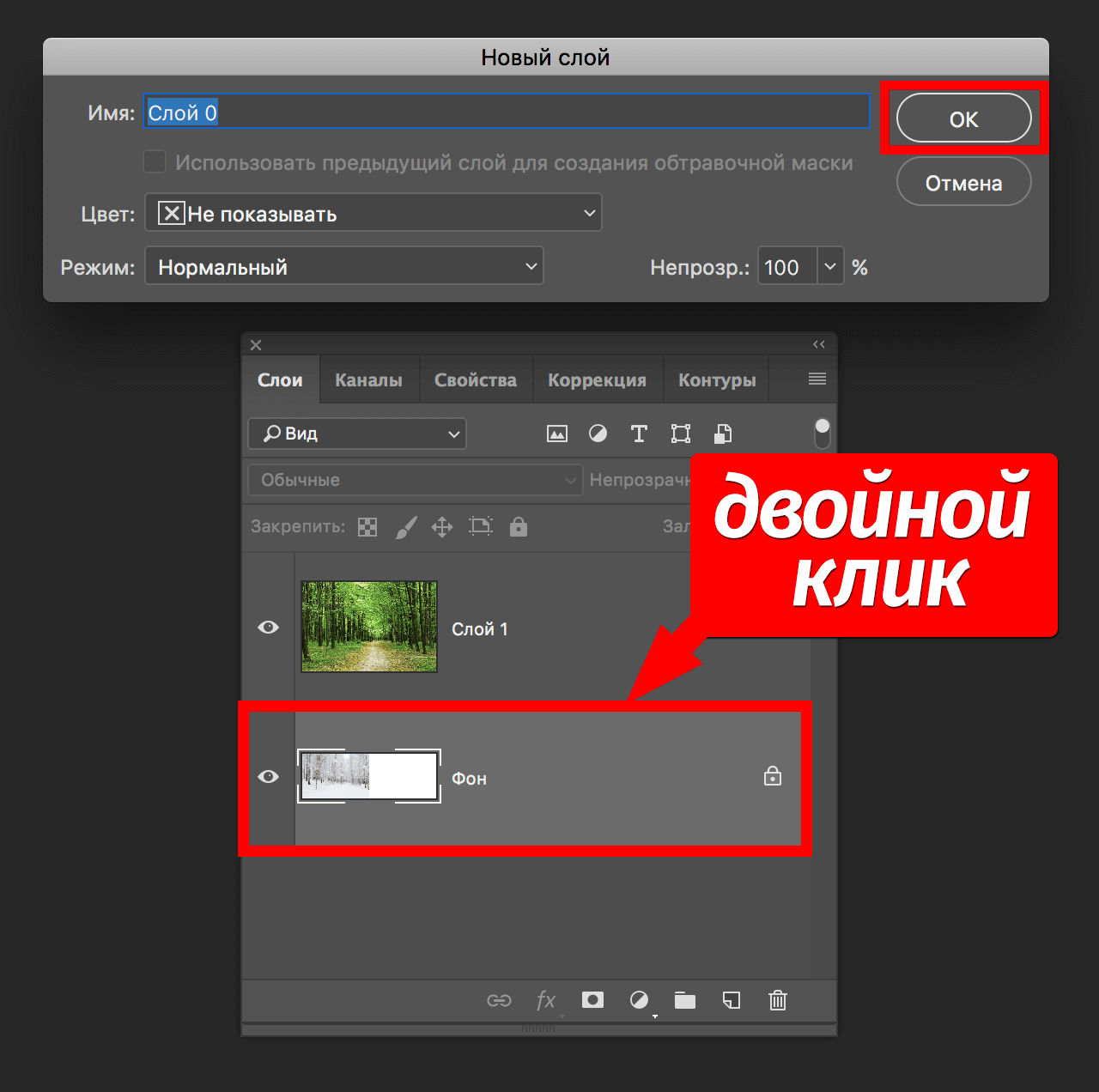The height and width of the screenshot is (1092, 1099).
Task: Filter layers by text type icon
Action: [x=639, y=434]
